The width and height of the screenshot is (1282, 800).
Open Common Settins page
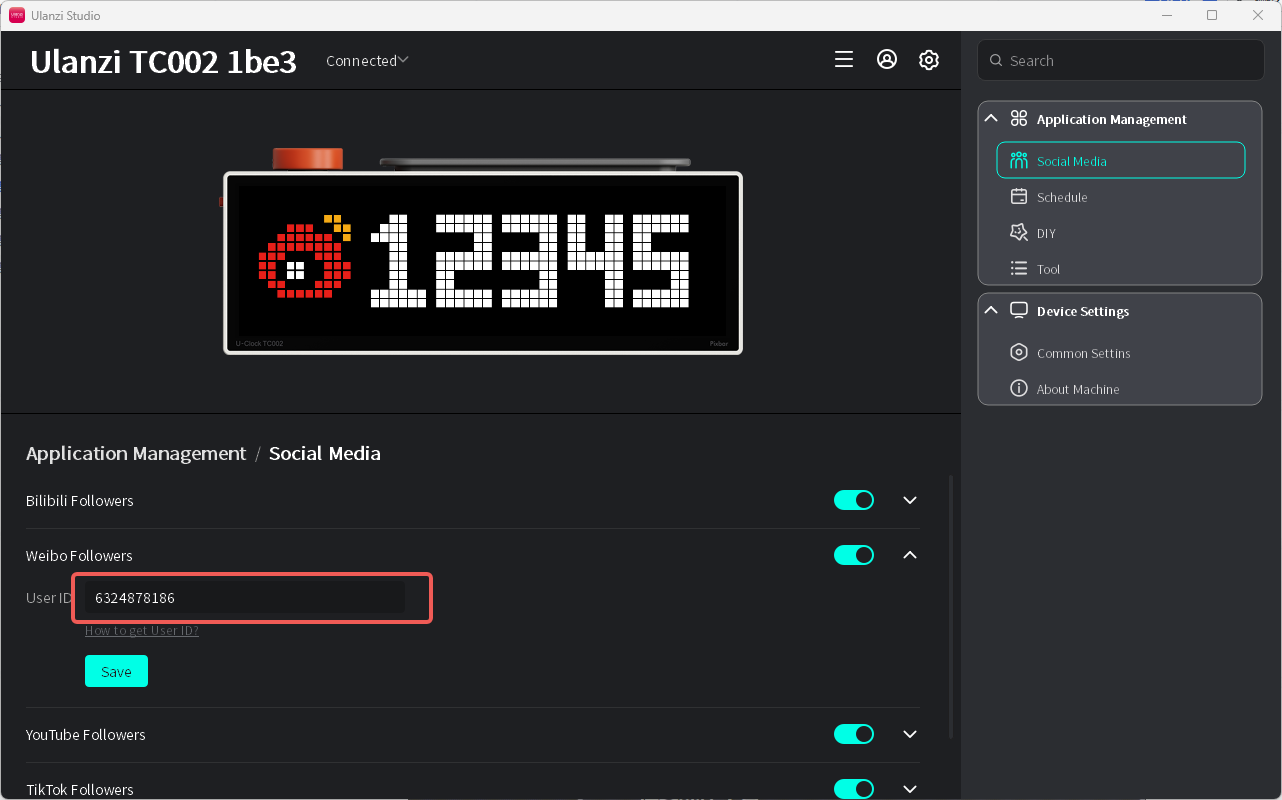click(x=1121, y=353)
